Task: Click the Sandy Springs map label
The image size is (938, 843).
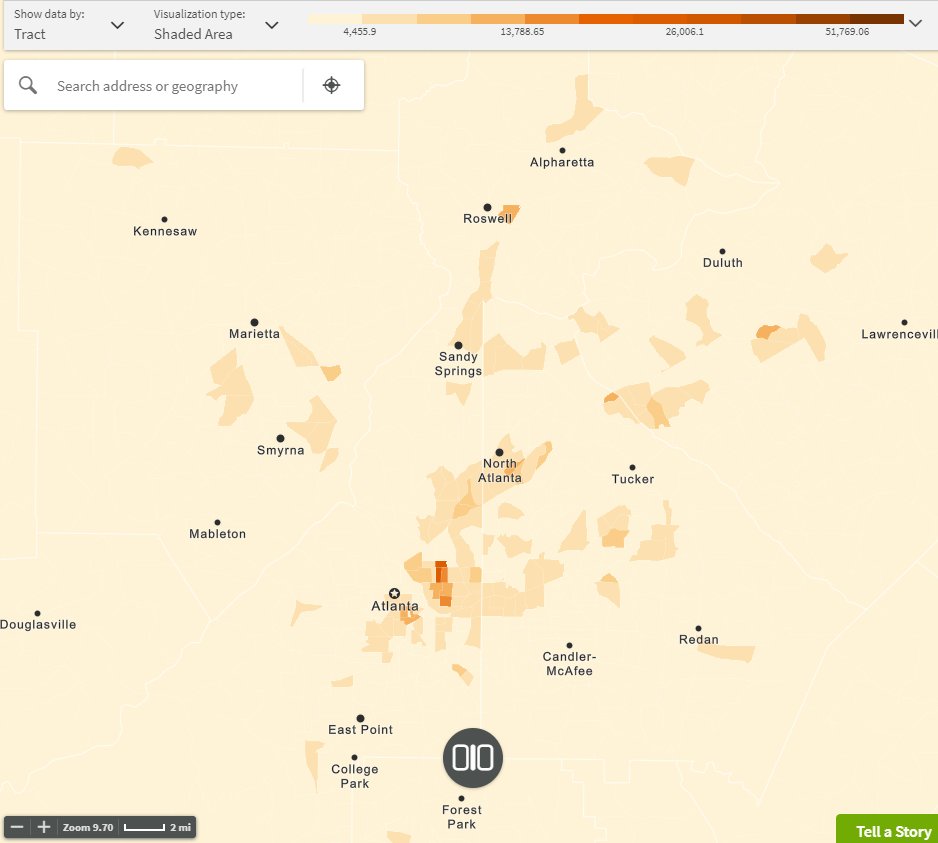Action: (x=458, y=364)
